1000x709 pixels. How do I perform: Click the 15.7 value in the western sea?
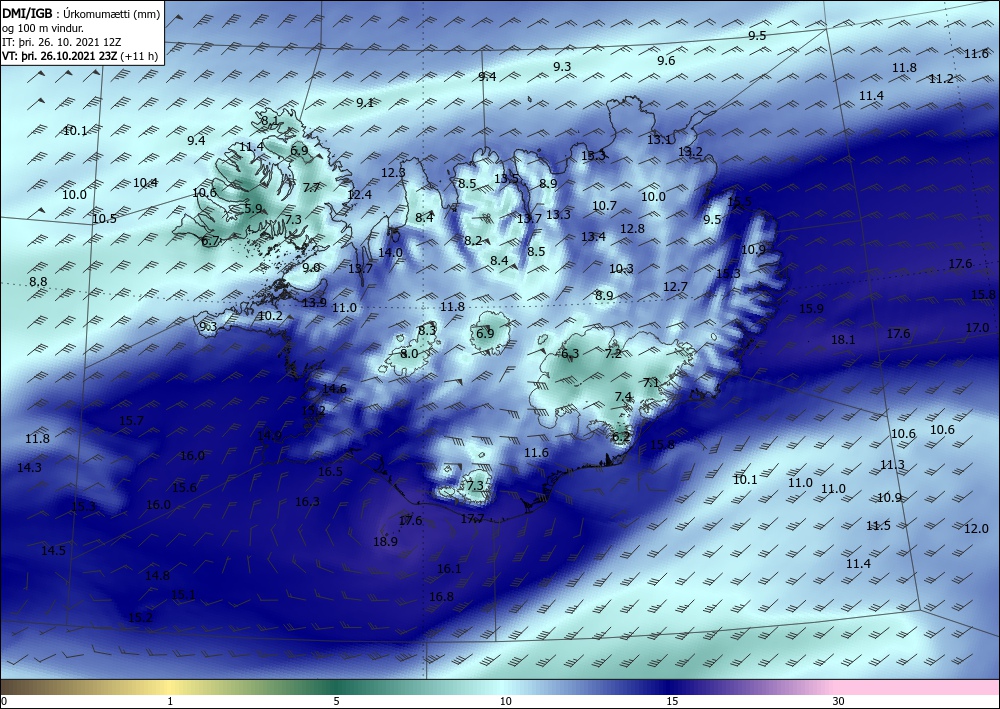[131, 420]
